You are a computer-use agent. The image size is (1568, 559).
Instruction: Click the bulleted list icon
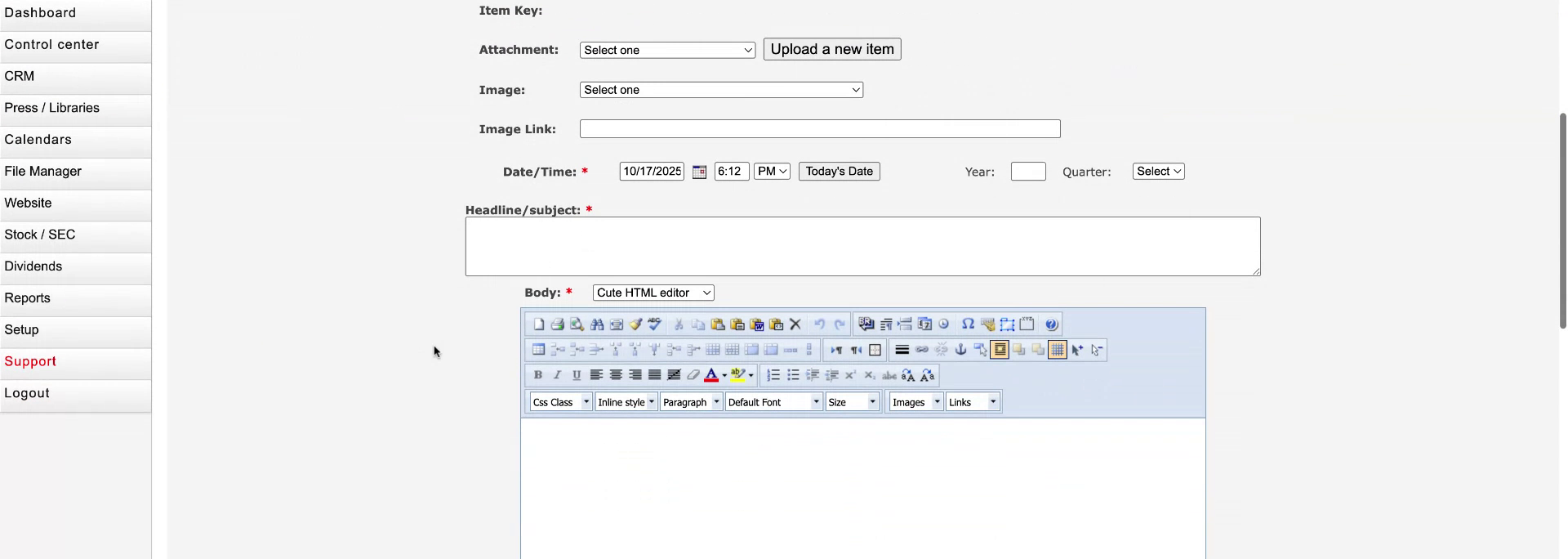click(x=793, y=375)
